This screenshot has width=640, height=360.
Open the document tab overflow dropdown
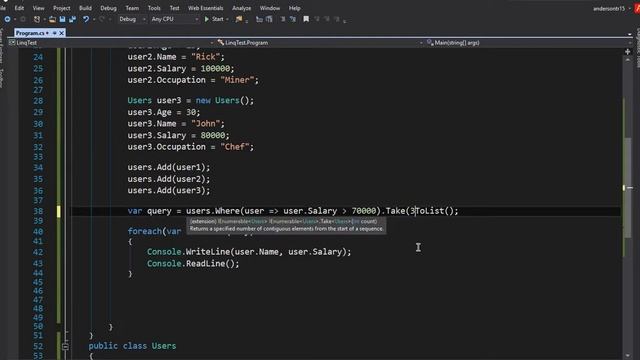(630, 34)
